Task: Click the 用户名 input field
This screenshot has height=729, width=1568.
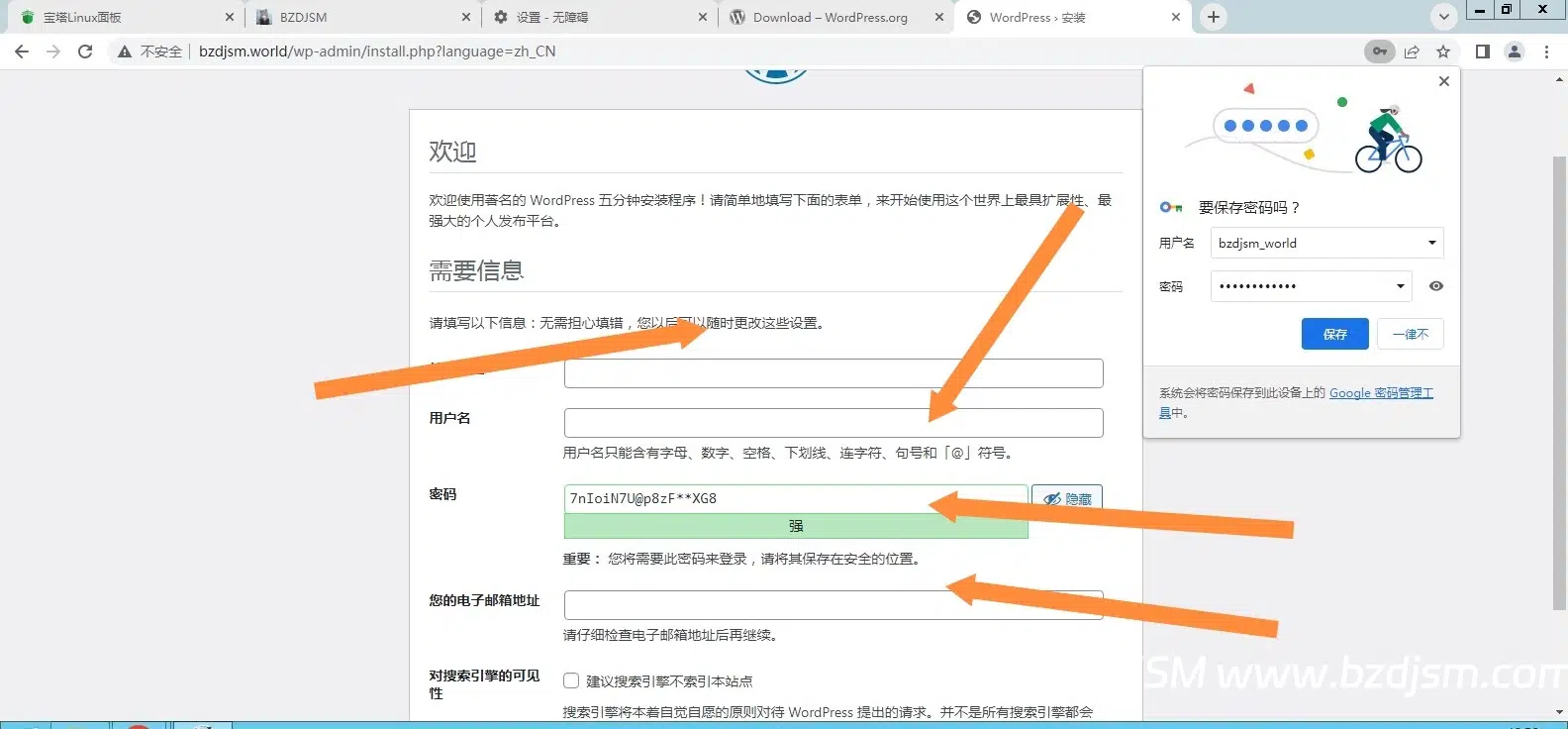Action: (x=833, y=423)
